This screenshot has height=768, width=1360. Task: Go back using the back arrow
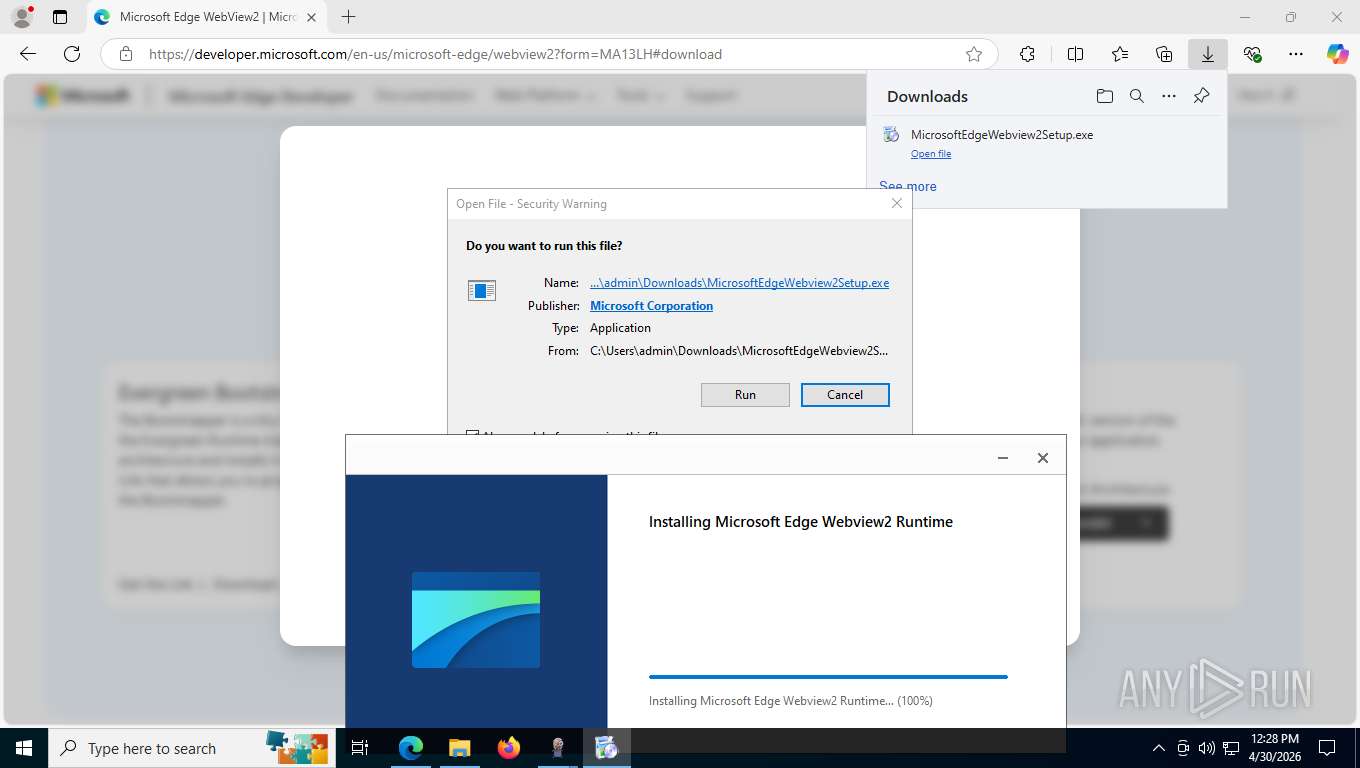[28, 54]
